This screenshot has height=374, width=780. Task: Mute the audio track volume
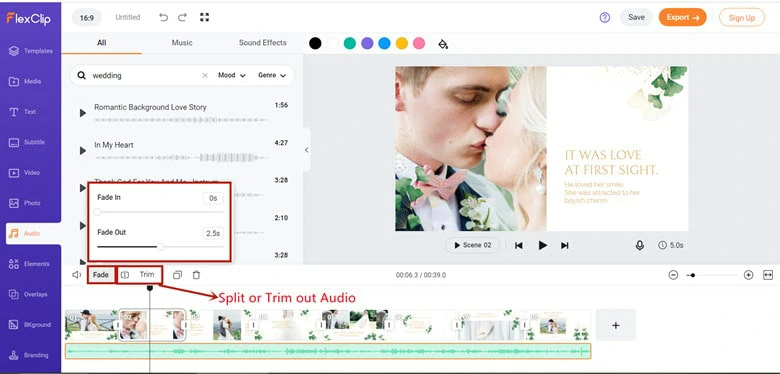click(76, 275)
